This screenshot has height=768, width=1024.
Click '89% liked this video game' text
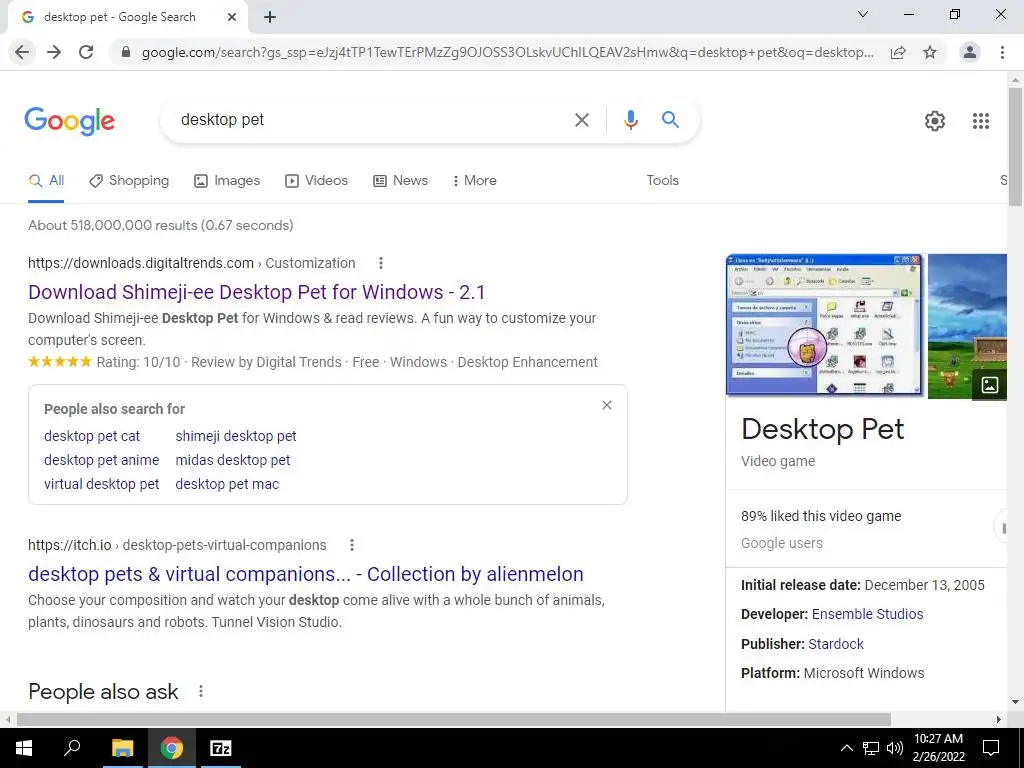821,516
